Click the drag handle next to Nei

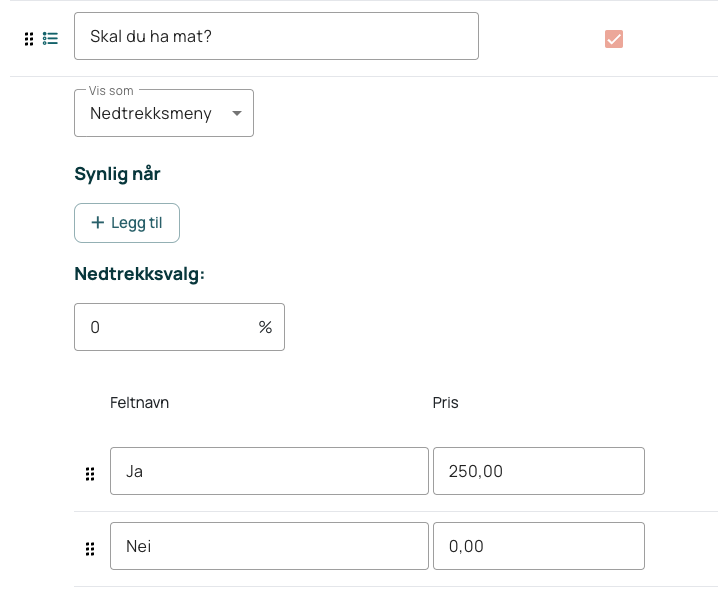point(90,549)
